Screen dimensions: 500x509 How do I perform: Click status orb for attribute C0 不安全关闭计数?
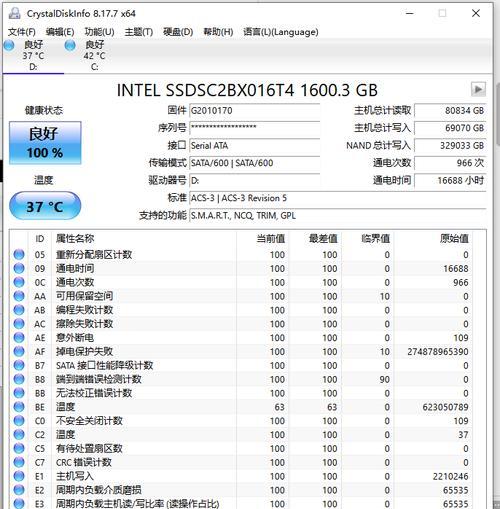19,421
